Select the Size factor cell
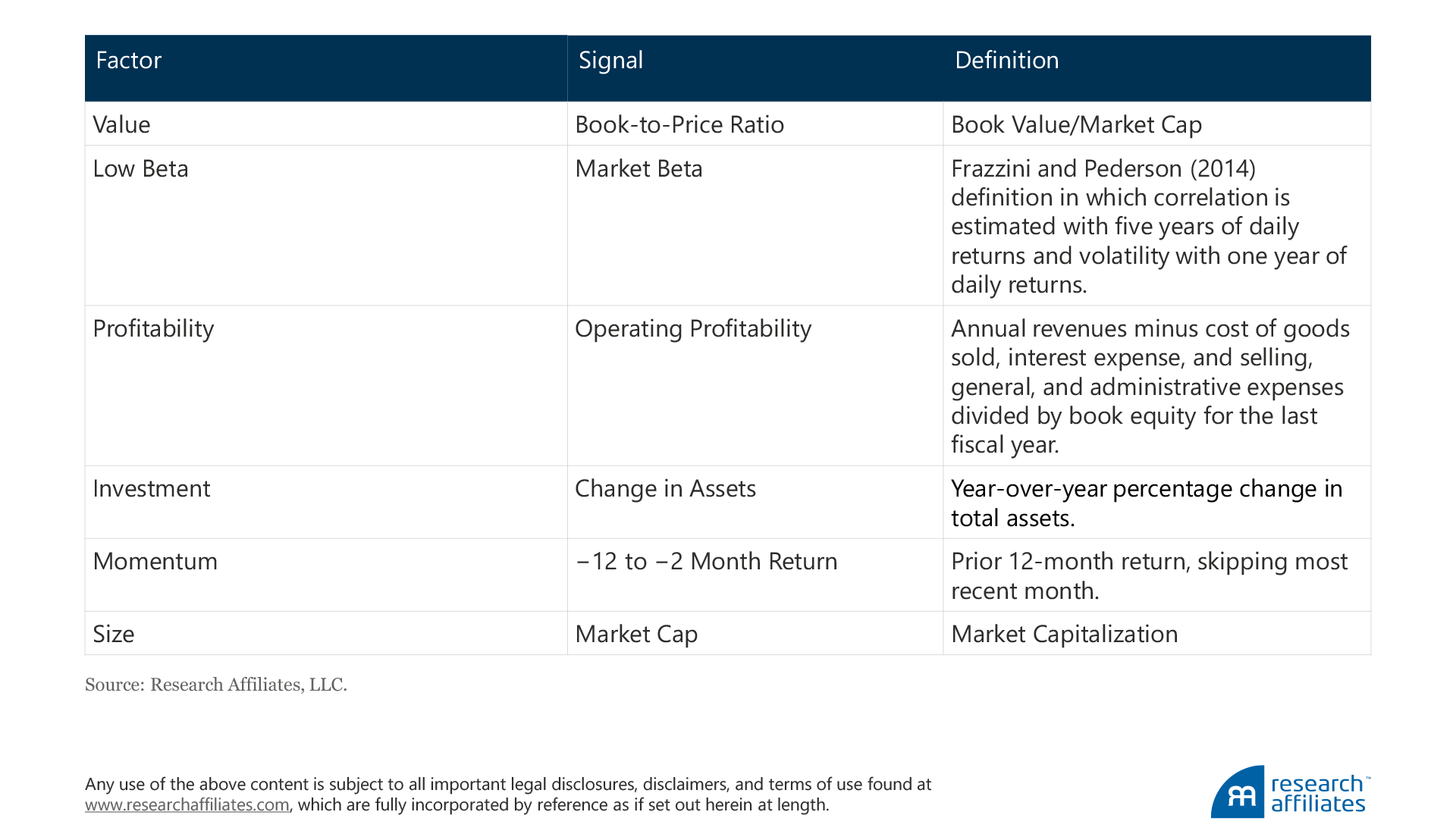The height and width of the screenshot is (840, 1456). point(114,634)
